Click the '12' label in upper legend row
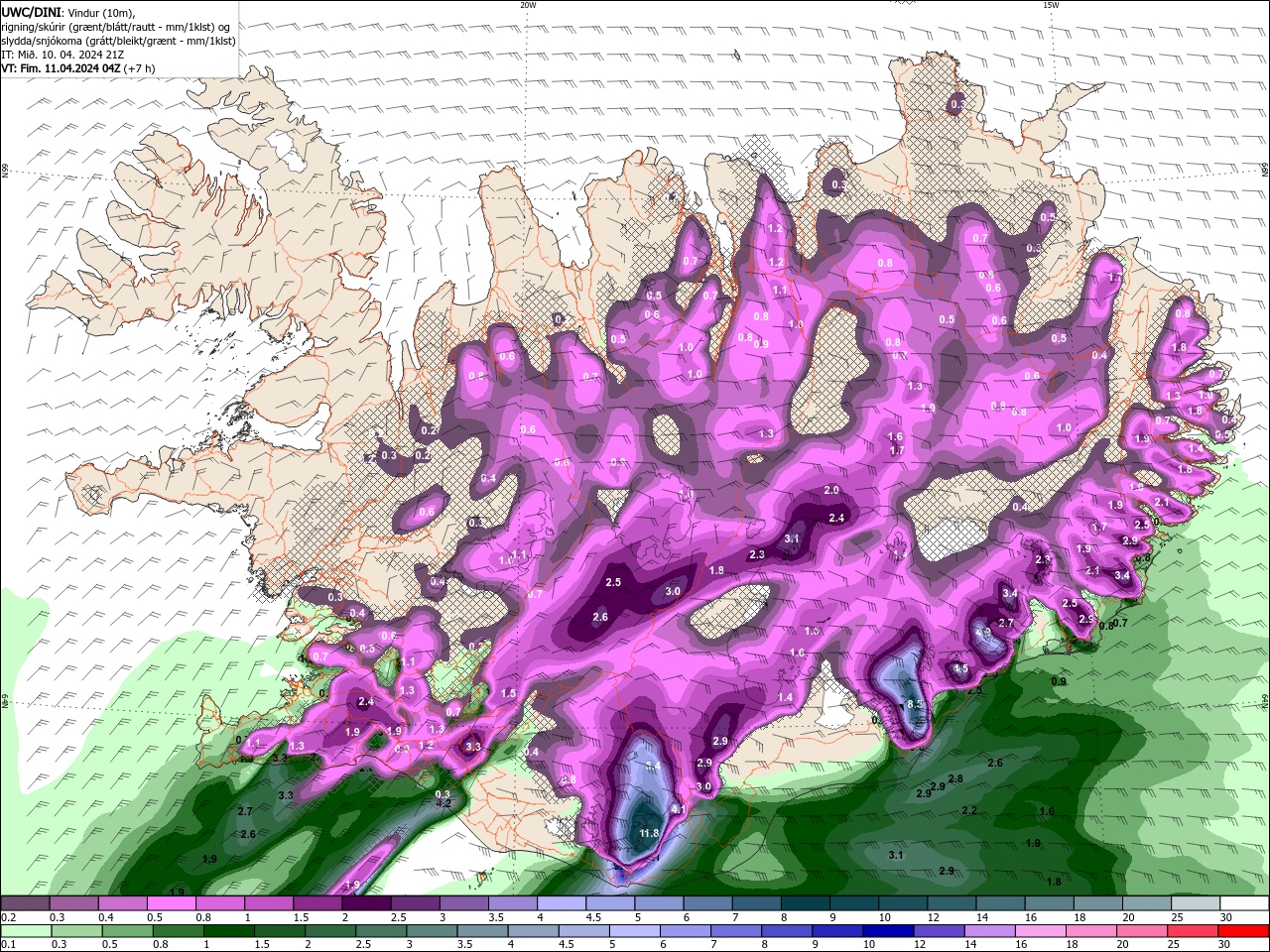 point(935,917)
